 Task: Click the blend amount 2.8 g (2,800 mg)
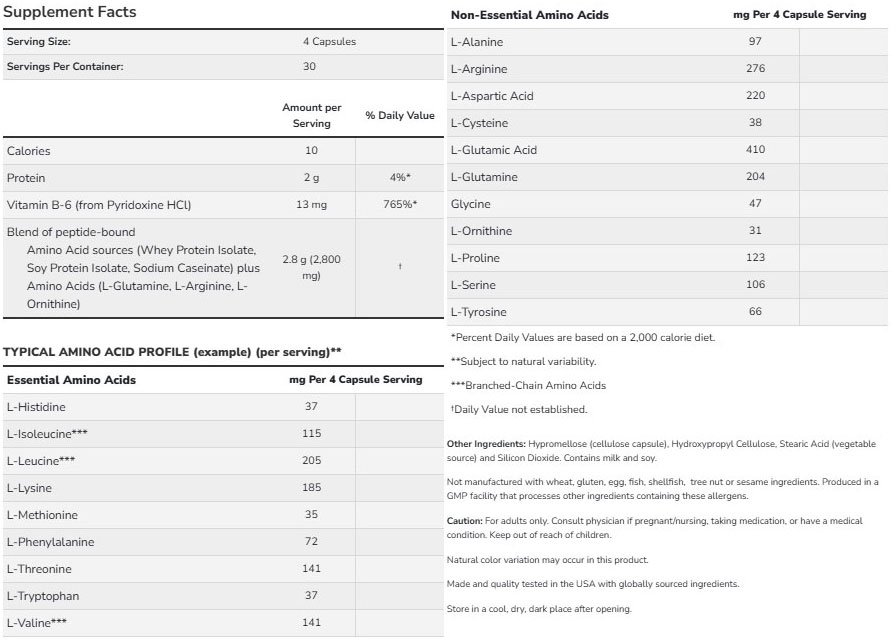(311, 267)
